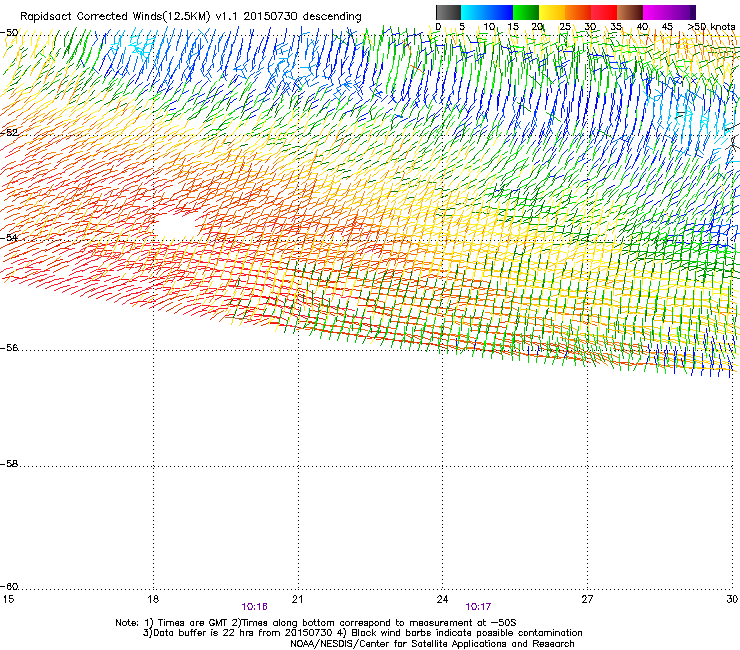Click the "45" label under the color scale
740x650 pixels.
pyautogui.click(x=667, y=27)
